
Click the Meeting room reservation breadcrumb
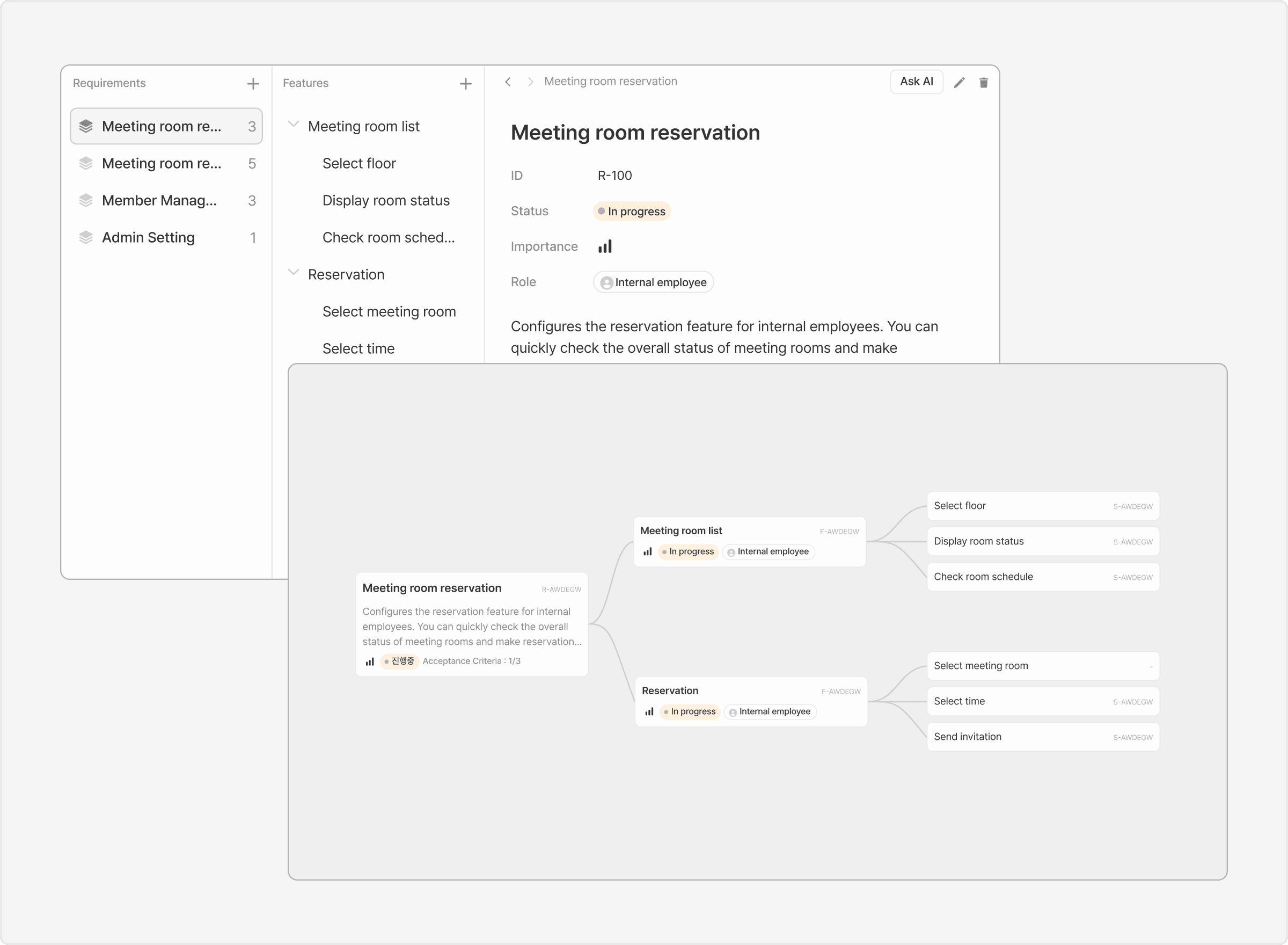[610, 81]
